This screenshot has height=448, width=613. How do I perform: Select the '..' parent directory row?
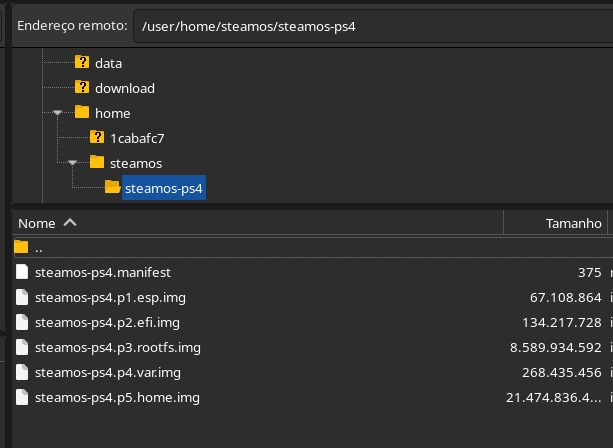pyautogui.click(x=313, y=248)
